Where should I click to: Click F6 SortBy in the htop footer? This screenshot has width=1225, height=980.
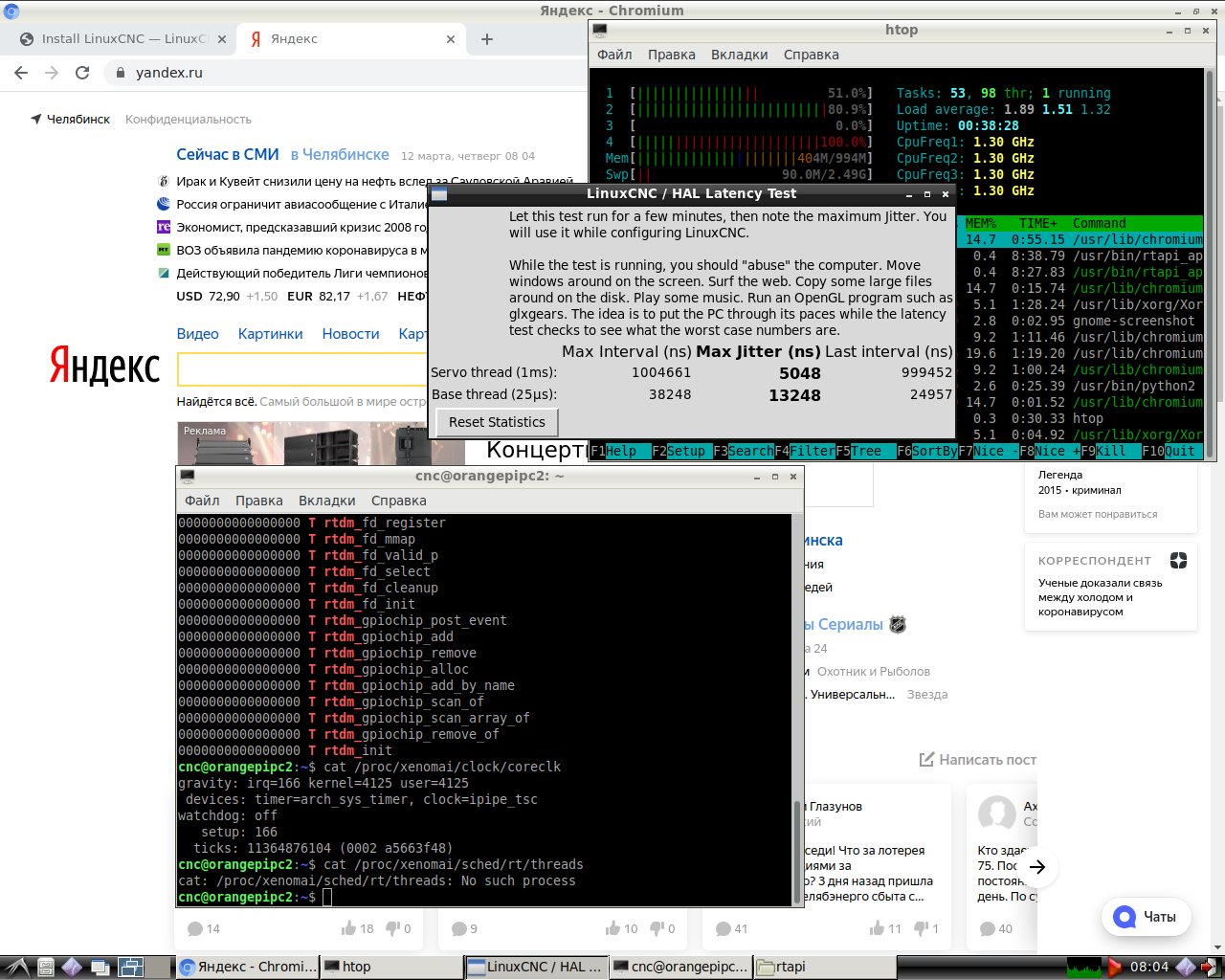[927, 451]
